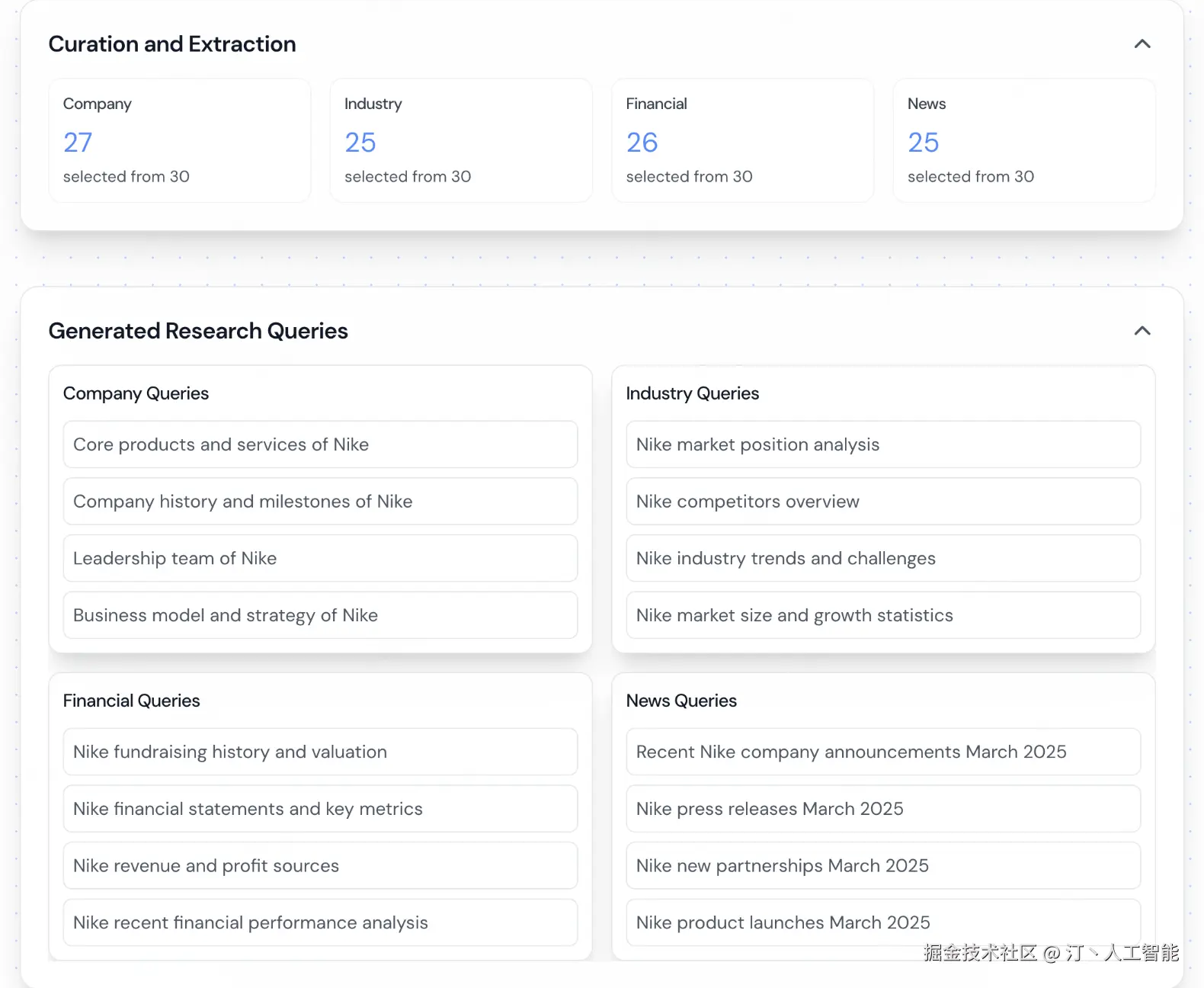Screen dimensions: 1204x988
Task: Click the Core products and services query
Action: [320, 444]
